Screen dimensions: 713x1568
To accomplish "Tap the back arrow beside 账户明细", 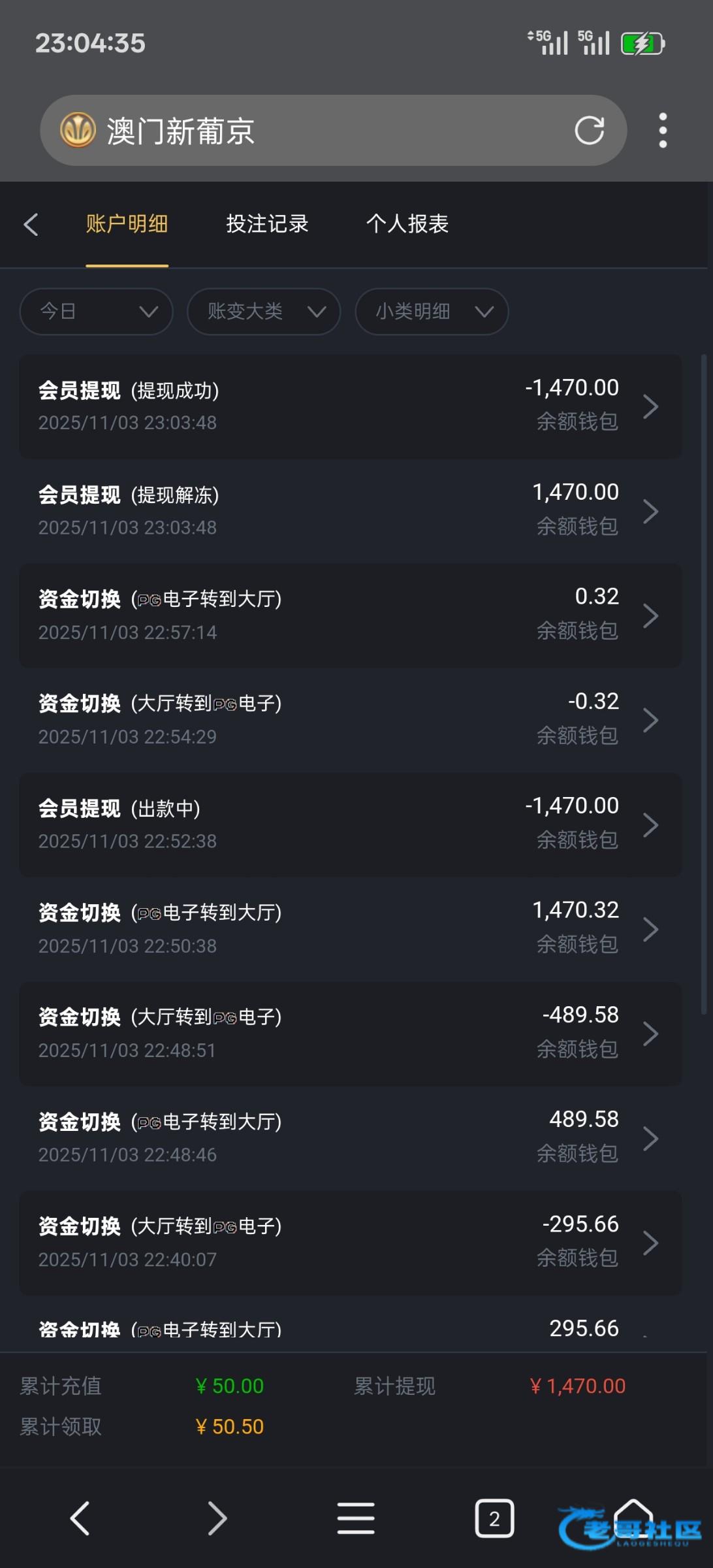I will [x=31, y=224].
